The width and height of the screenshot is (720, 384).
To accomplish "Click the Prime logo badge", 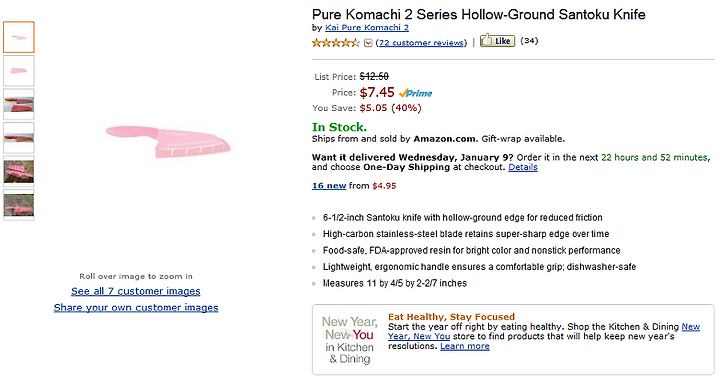I will pyautogui.click(x=416, y=93).
